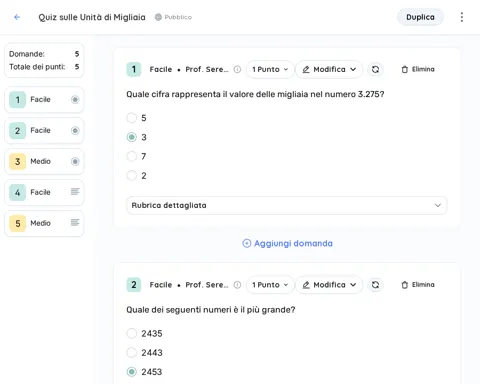
Task: Select answer 7 radio button
Action: tap(132, 156)
